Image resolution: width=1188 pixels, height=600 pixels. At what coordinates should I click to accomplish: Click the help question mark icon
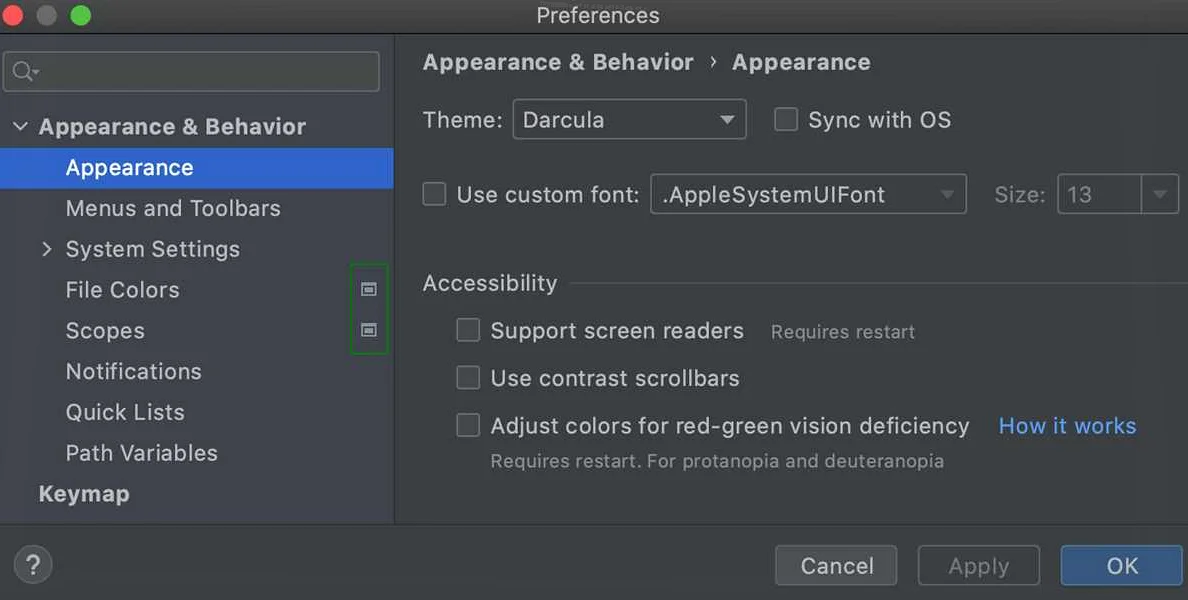33,564
